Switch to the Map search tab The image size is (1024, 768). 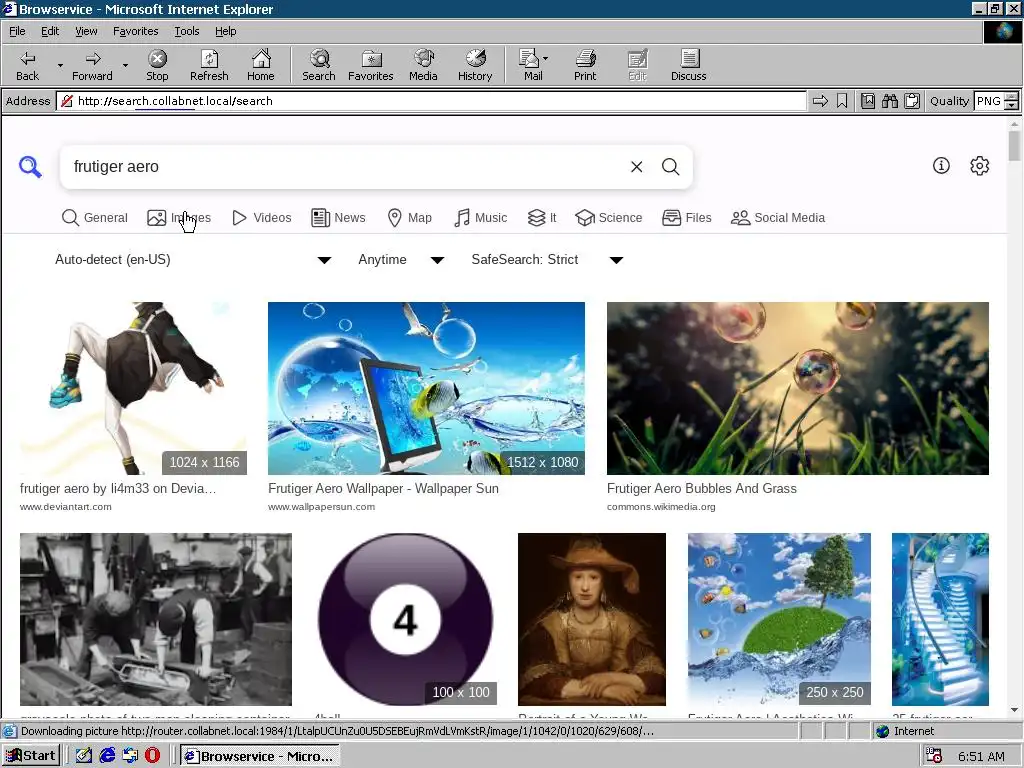point(409,217)
